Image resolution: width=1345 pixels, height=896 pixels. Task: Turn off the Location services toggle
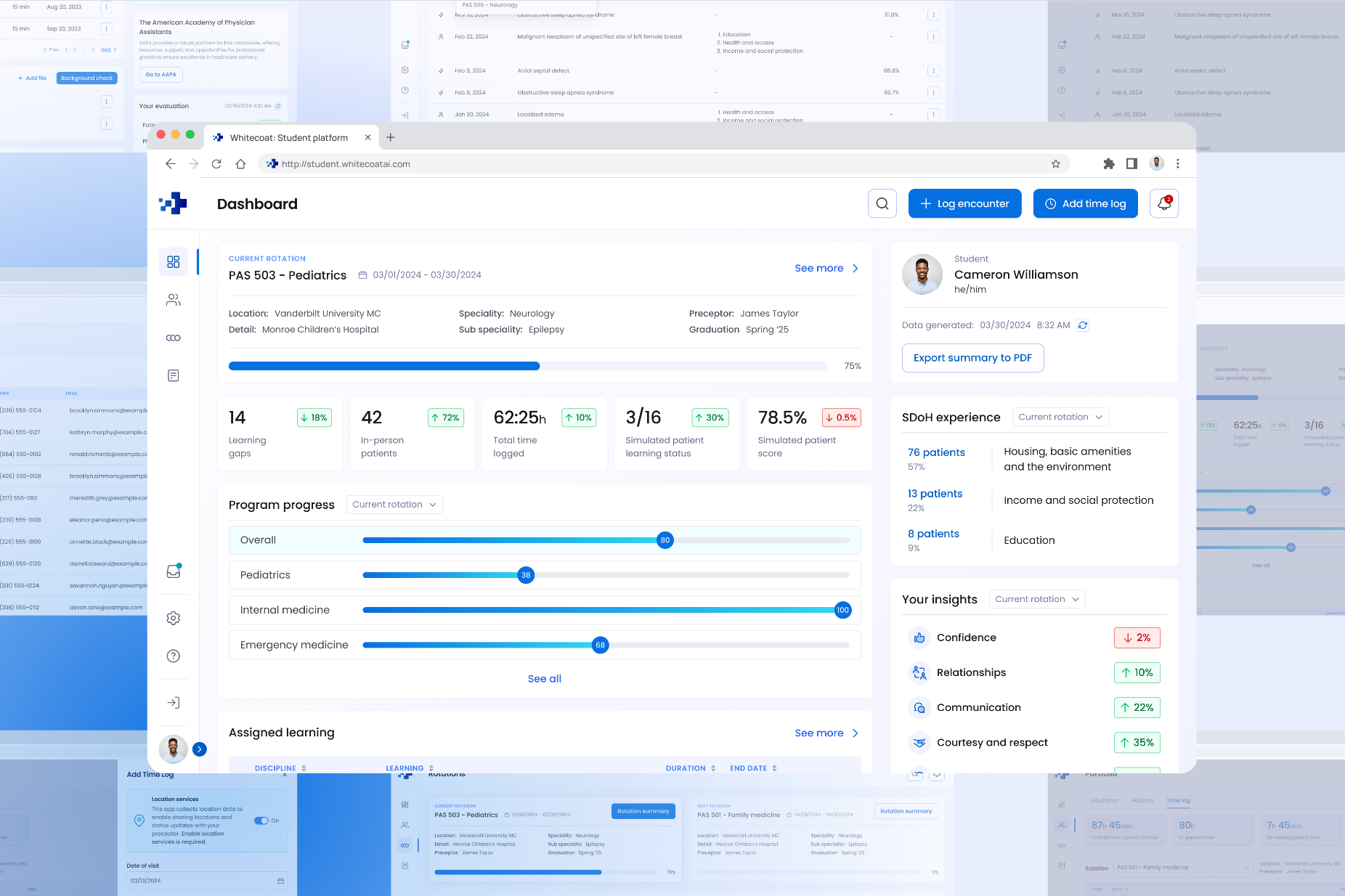point(263,820)
